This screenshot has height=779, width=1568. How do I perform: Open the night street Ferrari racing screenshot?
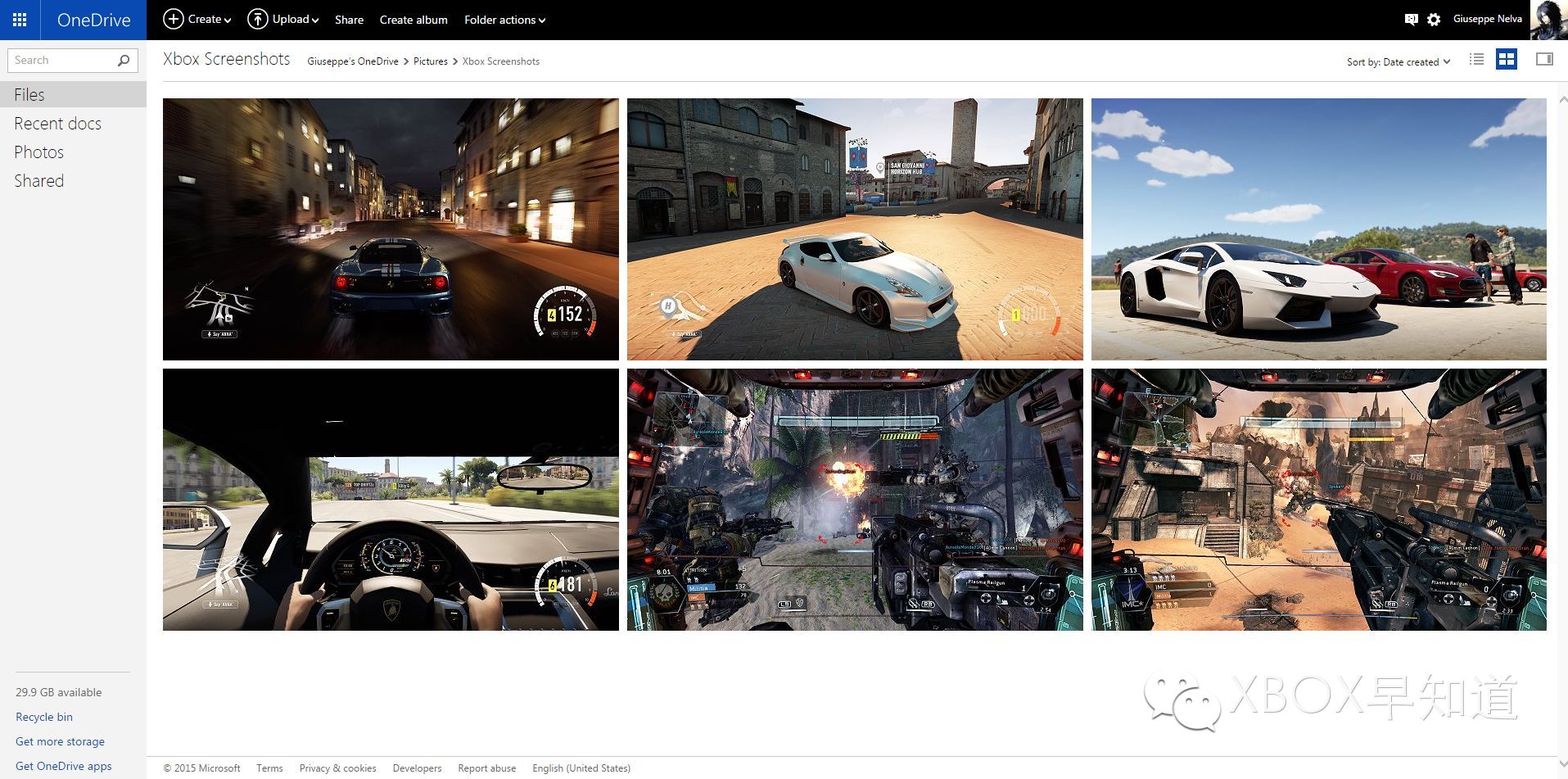(391, 229)
